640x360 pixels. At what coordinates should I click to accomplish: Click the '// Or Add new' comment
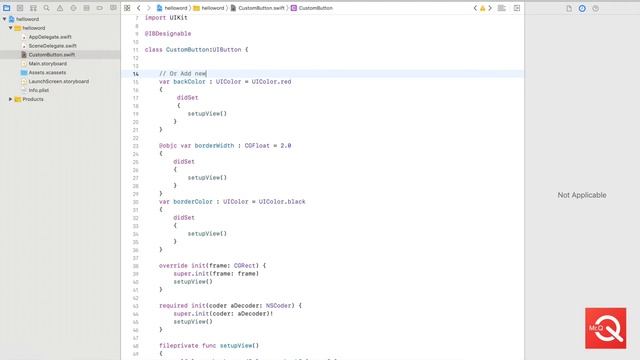click(x=182, y=73)
